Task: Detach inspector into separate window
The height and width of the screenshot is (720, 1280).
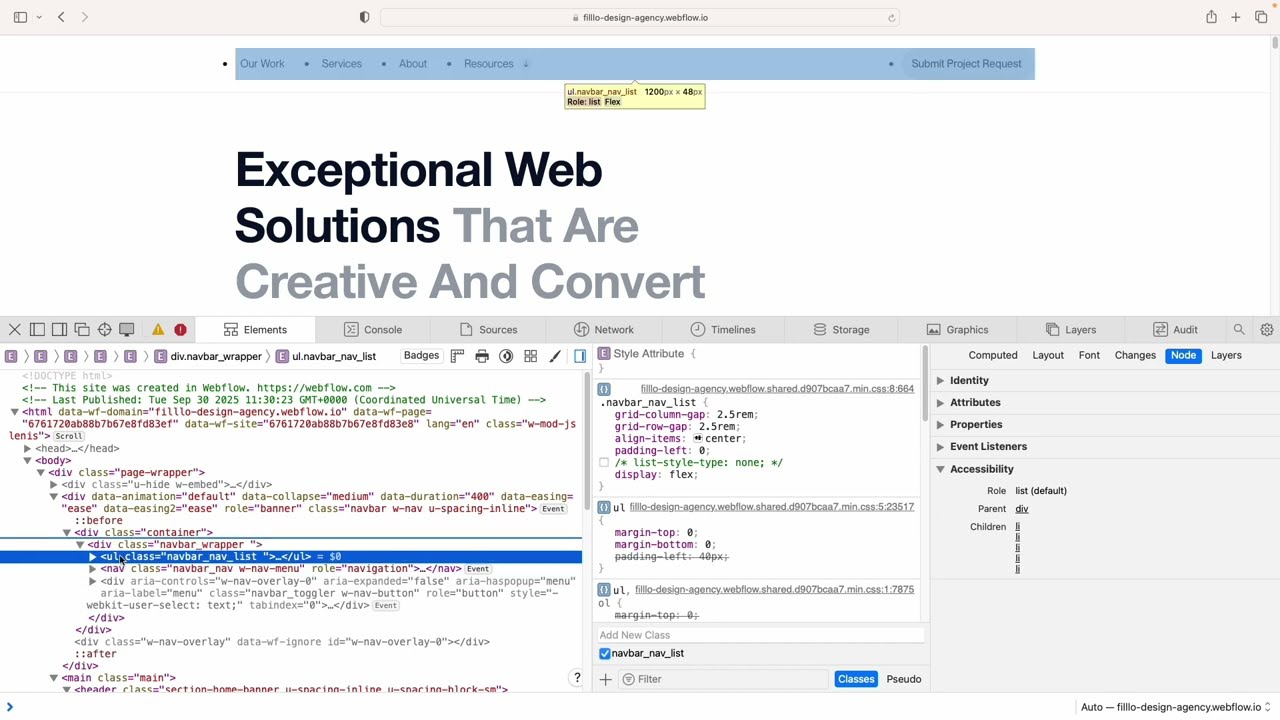Action: [x=82, y=329]
